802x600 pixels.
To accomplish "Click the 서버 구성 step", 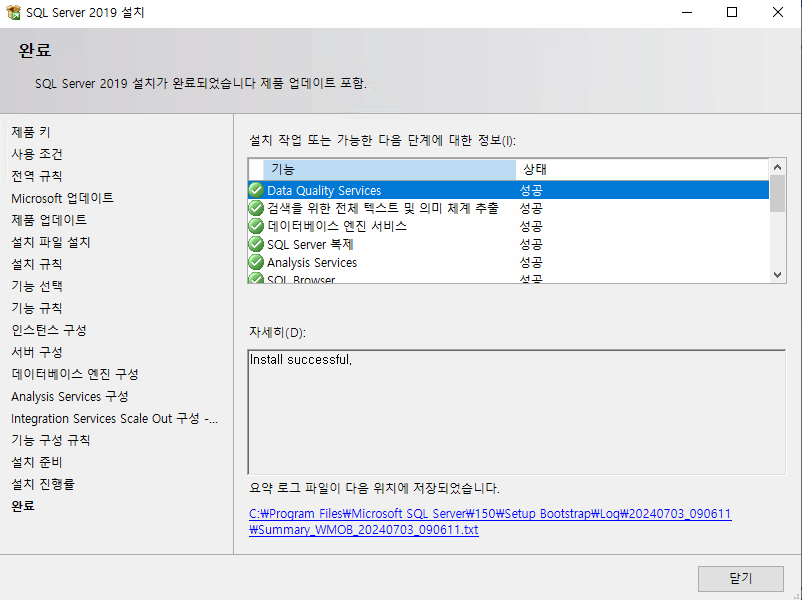I will coord(37,352).
